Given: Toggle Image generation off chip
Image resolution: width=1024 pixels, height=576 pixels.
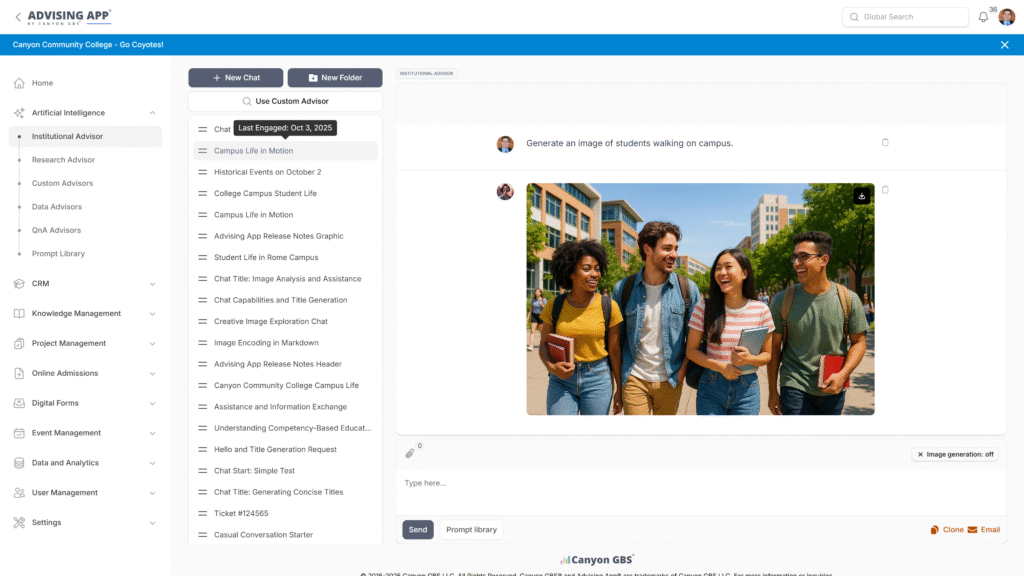Looking at the screenshot, I should click(x=955, y=454).
